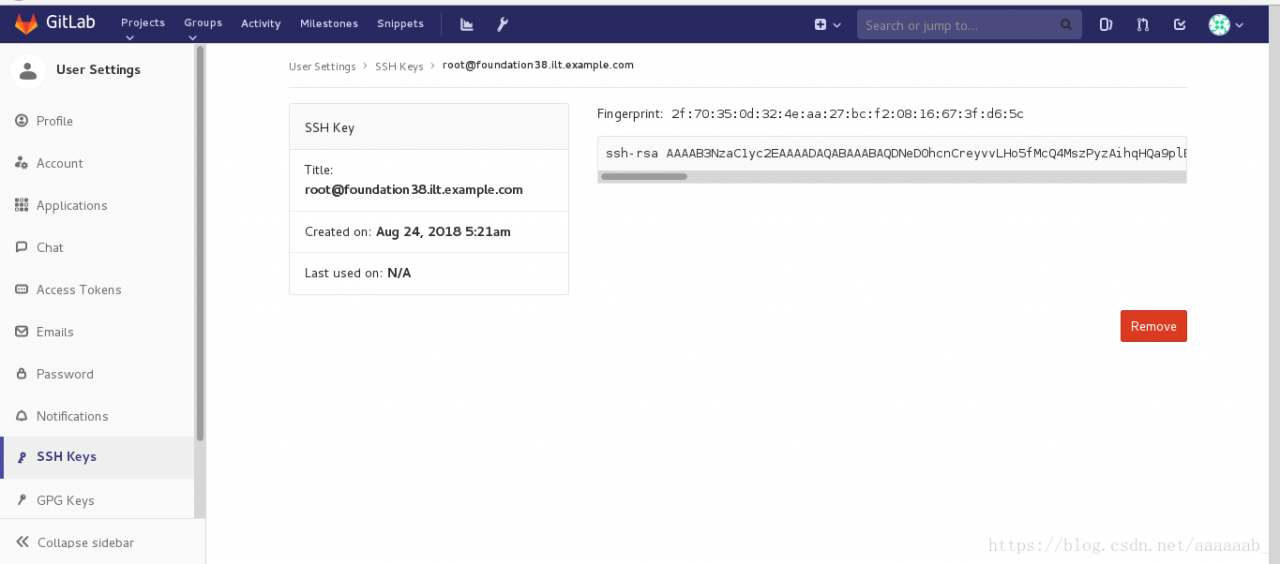Screen dimensions: 1280x564
Task: Click the 'Aug 24, 2018 5:21am' date
Action: tap(443, 231)
